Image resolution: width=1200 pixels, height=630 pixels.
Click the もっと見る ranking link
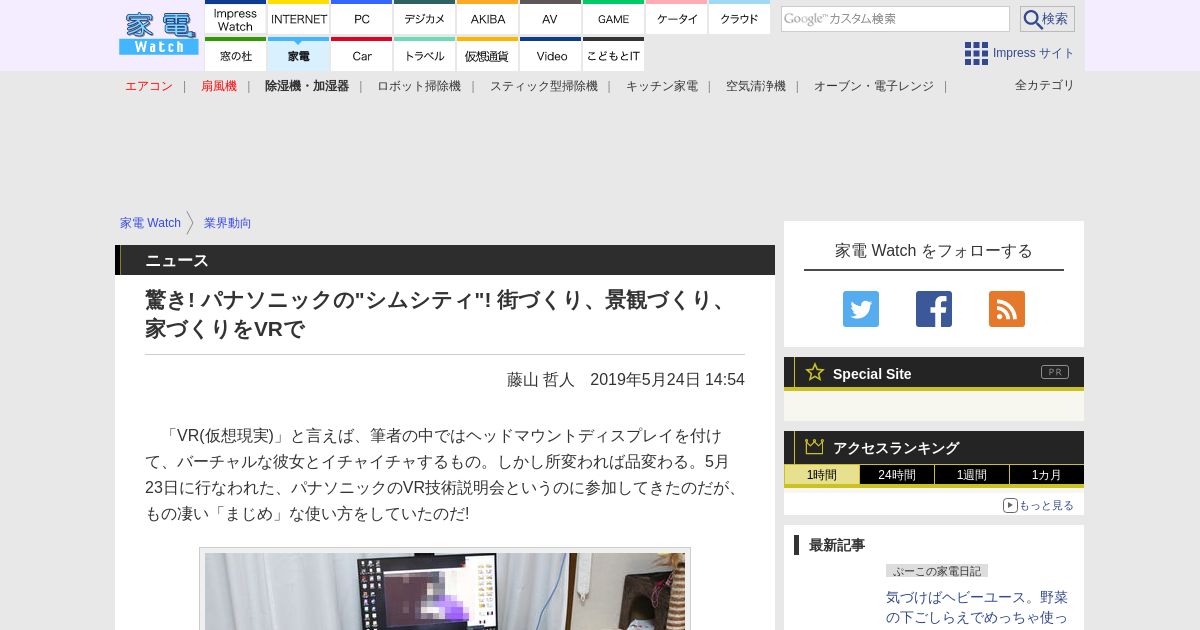[x=1039, y=505]
